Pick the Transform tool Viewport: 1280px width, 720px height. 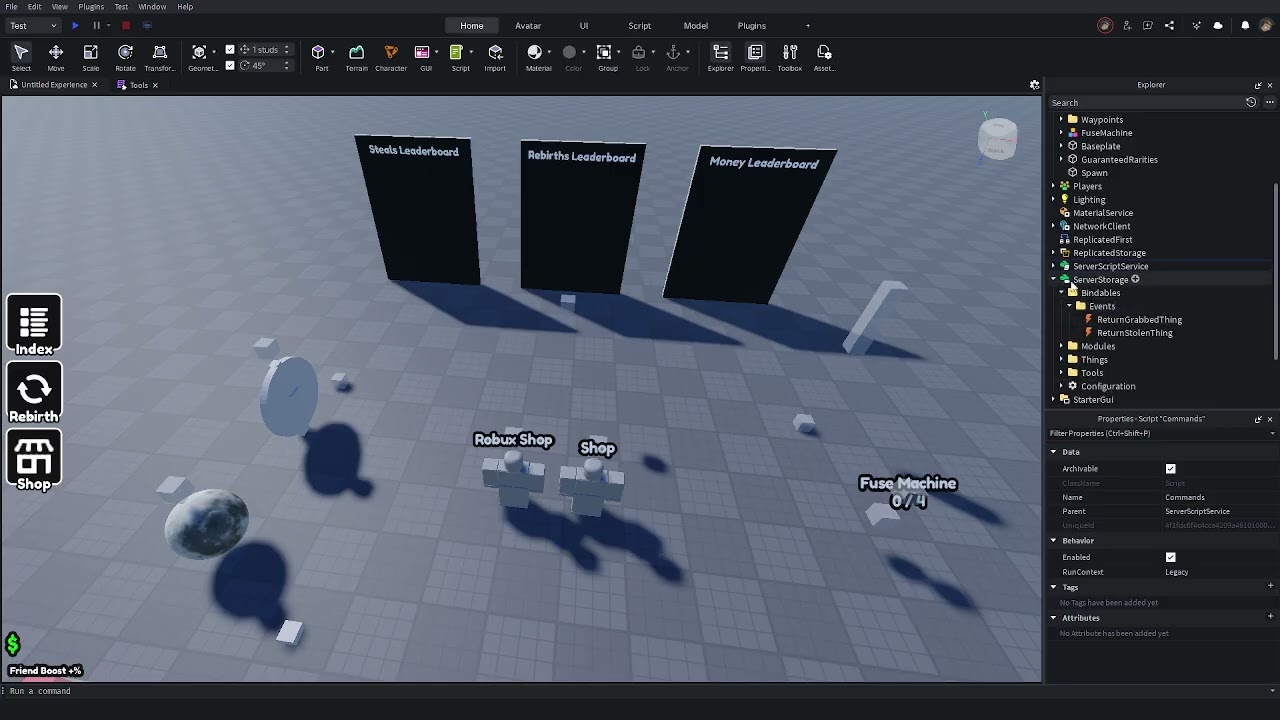click(x=159, y=58)
